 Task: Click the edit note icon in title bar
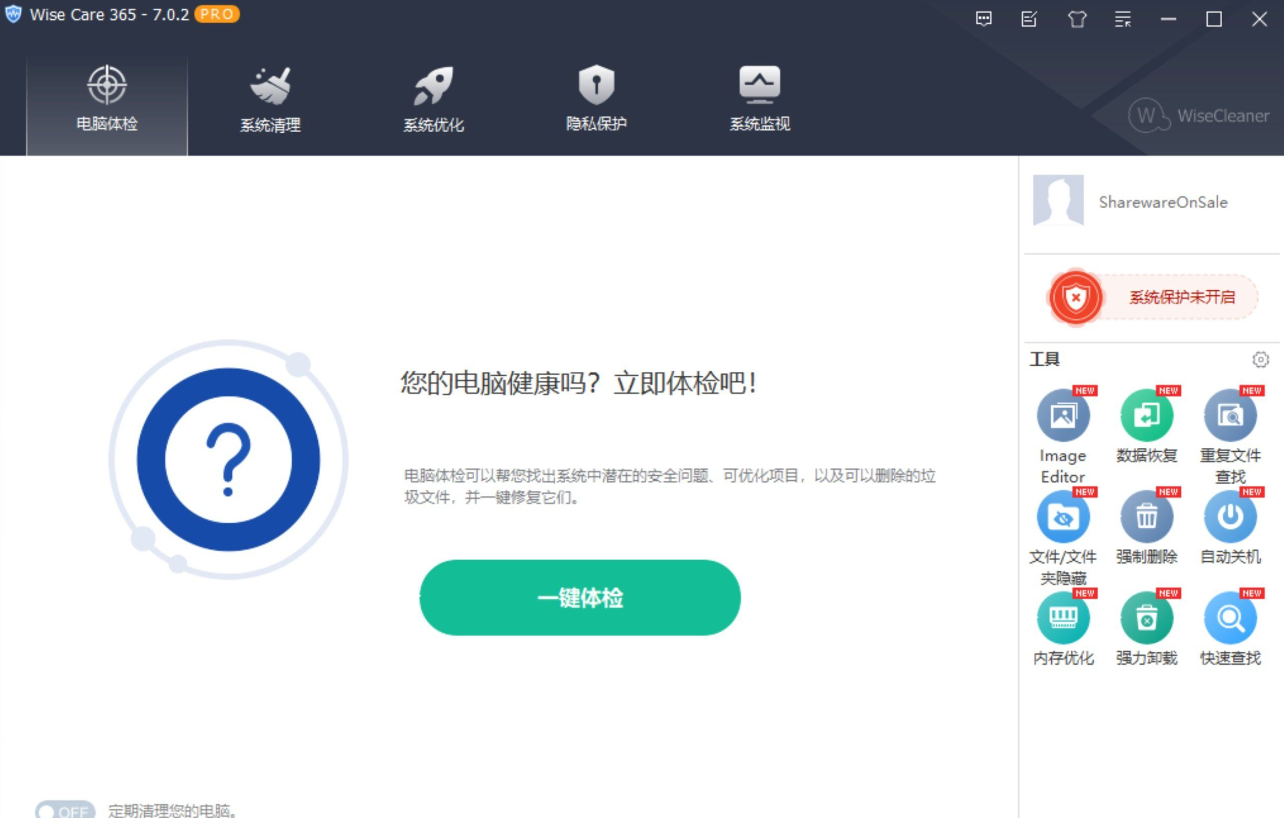(x=1029, y=19)
